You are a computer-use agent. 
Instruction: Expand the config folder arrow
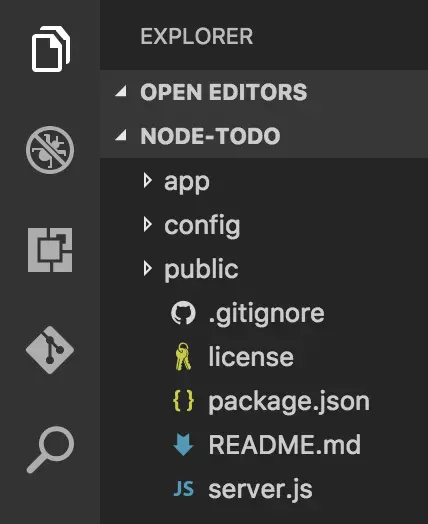click(147, 224)
